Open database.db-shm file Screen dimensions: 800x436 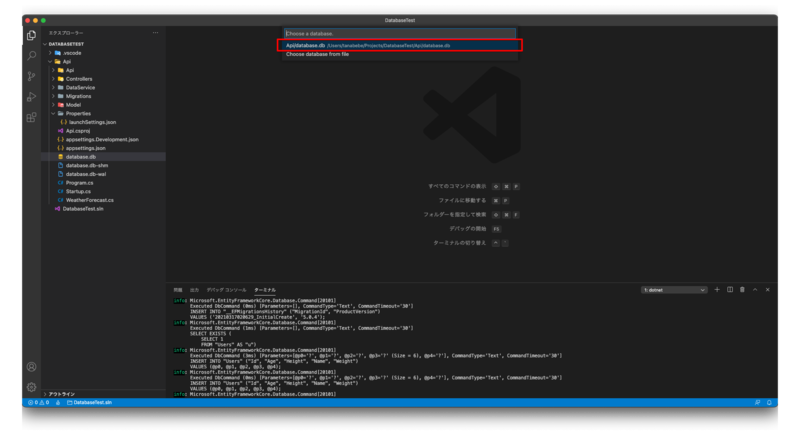point(86,165)
